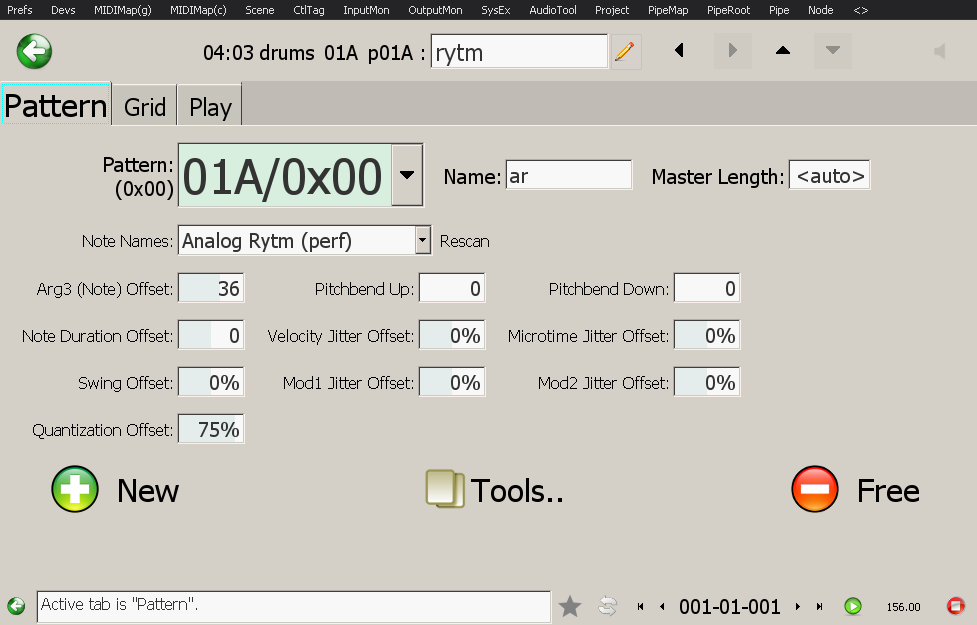Click the Rescan button
Viewport: 977px width, 625px height.
coord(465,242)
